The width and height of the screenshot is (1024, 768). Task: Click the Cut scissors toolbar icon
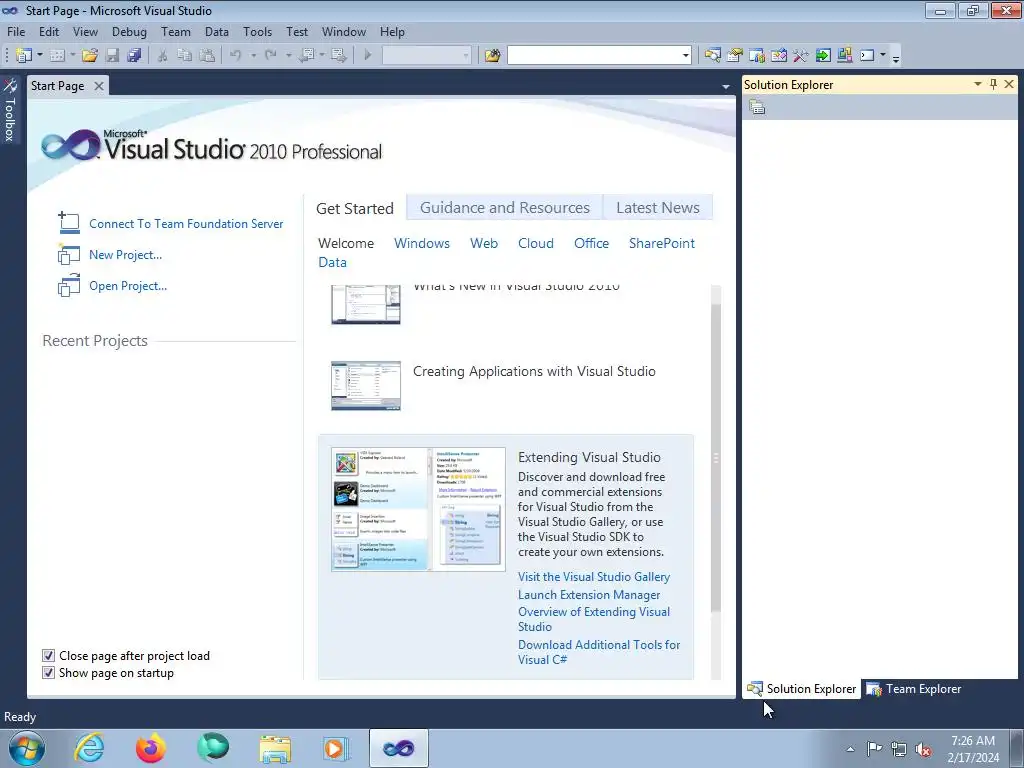163,56
